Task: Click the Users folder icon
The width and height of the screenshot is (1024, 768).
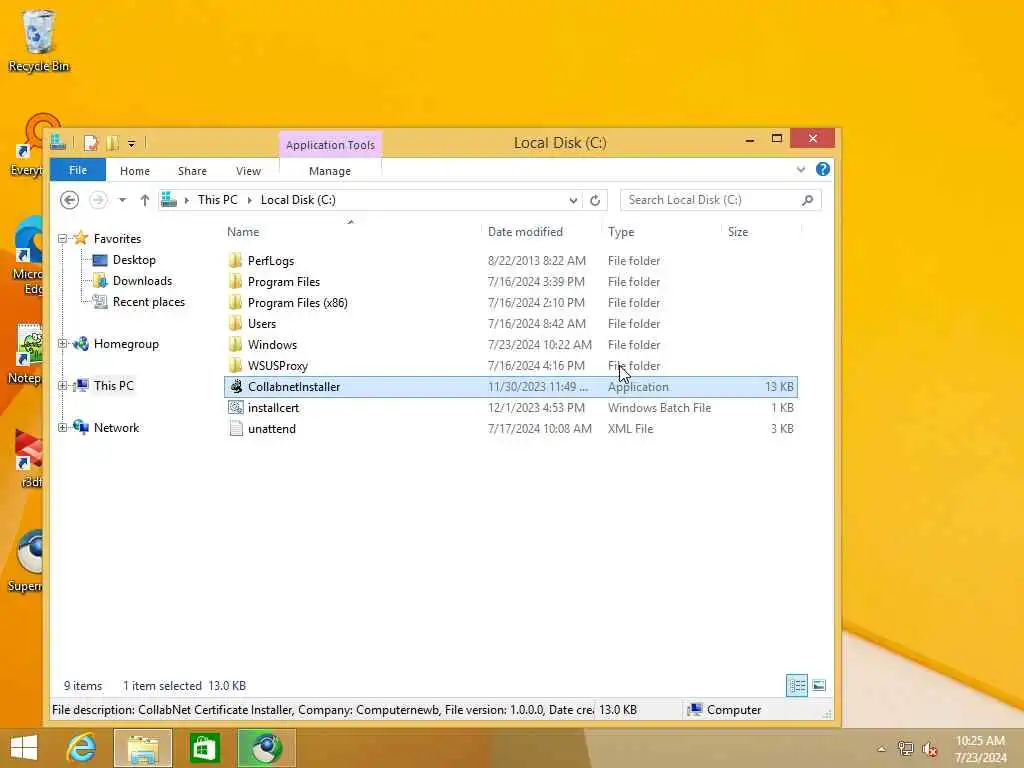Action: pos(236,323)
